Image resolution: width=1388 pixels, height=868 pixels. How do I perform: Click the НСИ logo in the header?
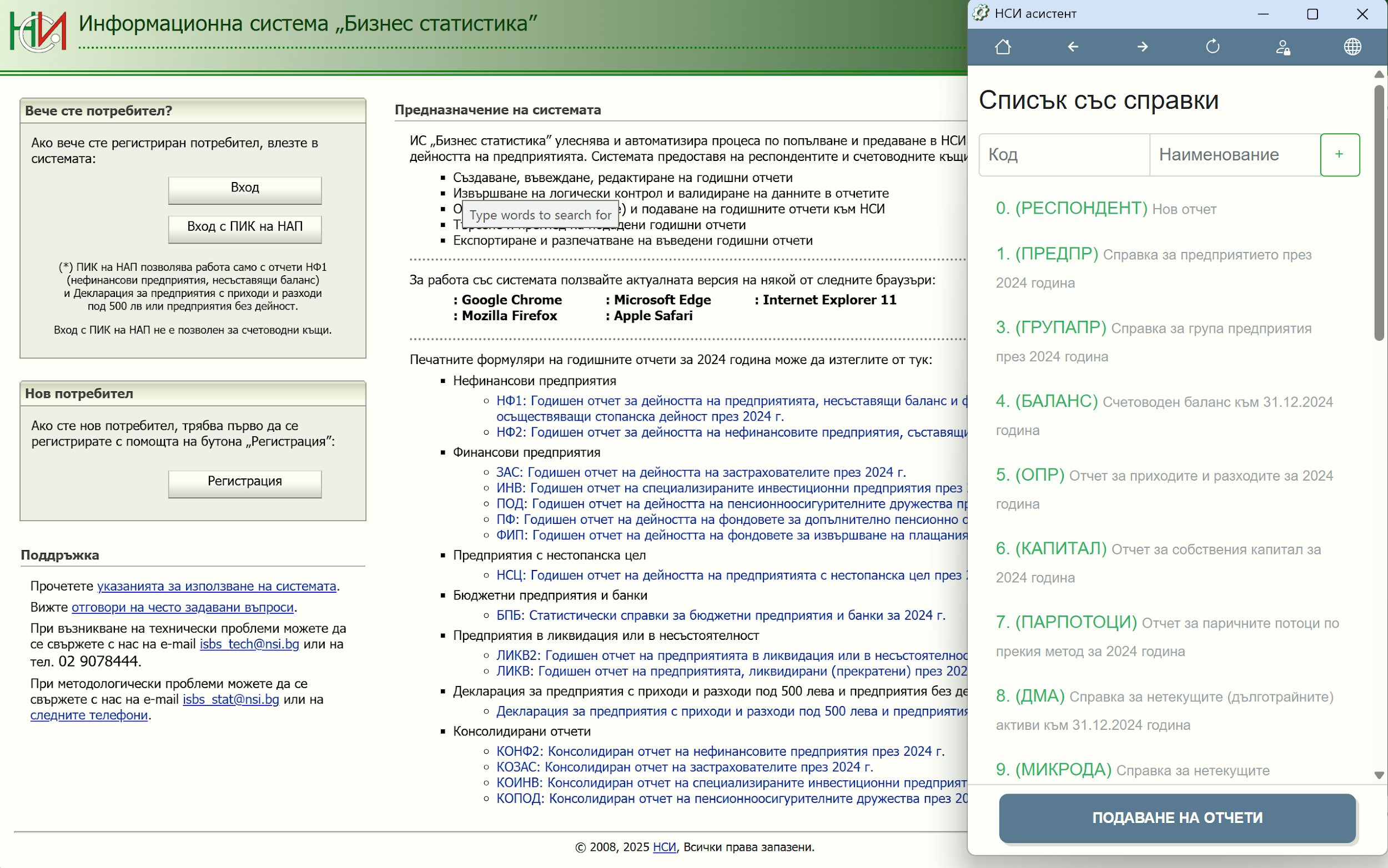[x=38, y=31]
